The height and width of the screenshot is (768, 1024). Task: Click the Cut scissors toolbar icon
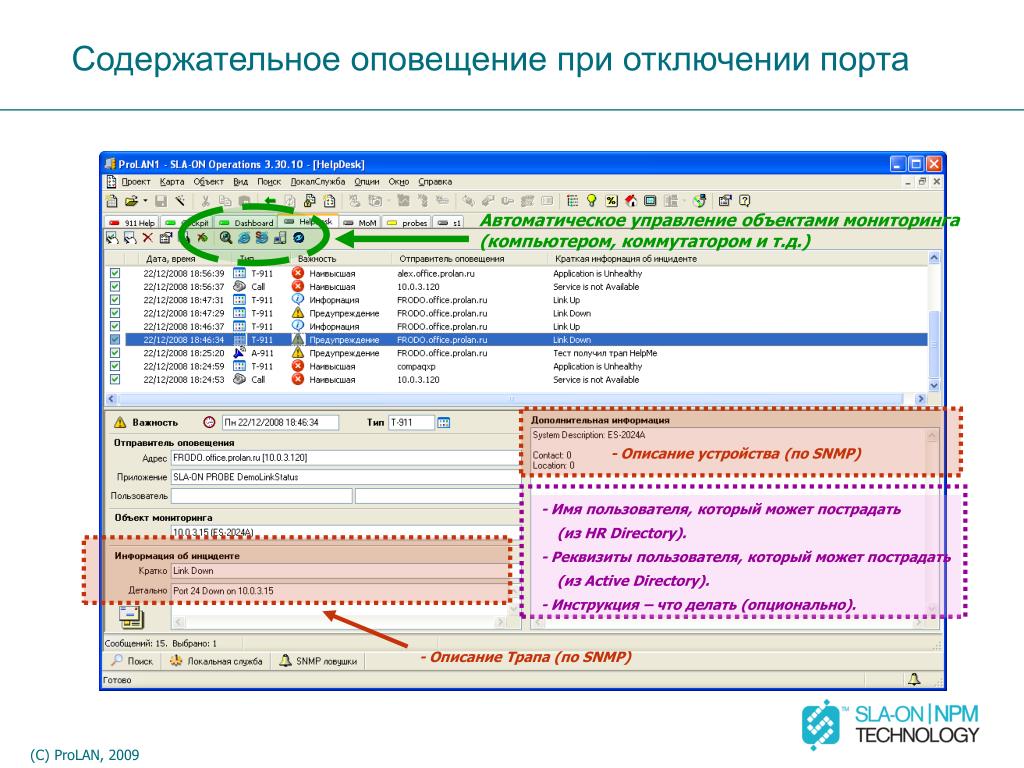(205, 200)
